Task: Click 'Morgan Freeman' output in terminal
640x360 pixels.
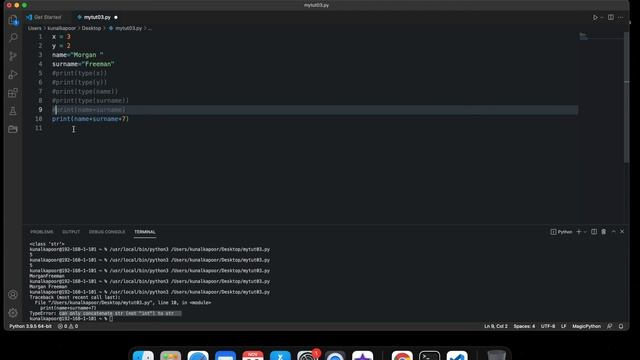Action: (48, 287)
